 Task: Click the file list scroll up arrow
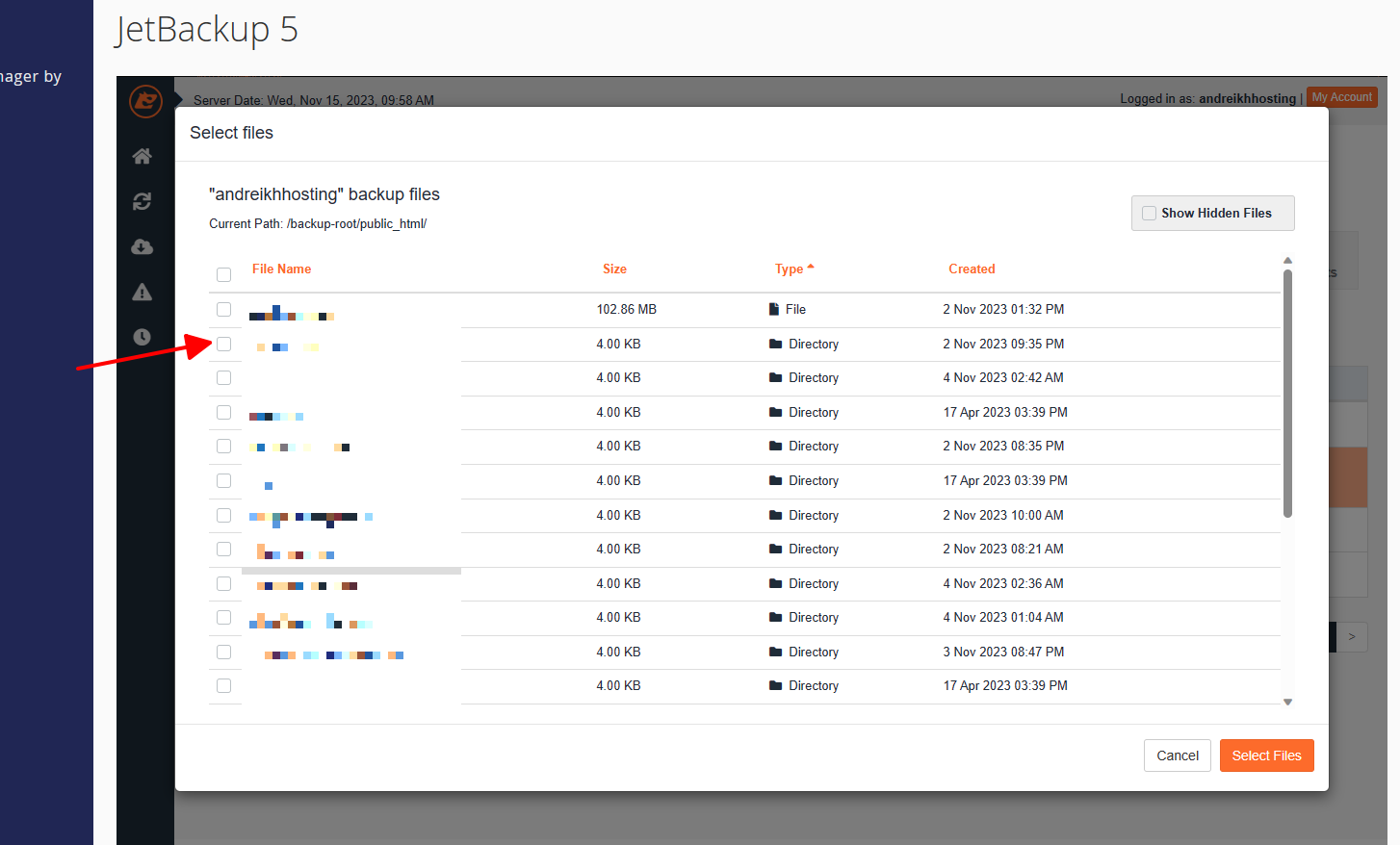(x=1287, y=261)
